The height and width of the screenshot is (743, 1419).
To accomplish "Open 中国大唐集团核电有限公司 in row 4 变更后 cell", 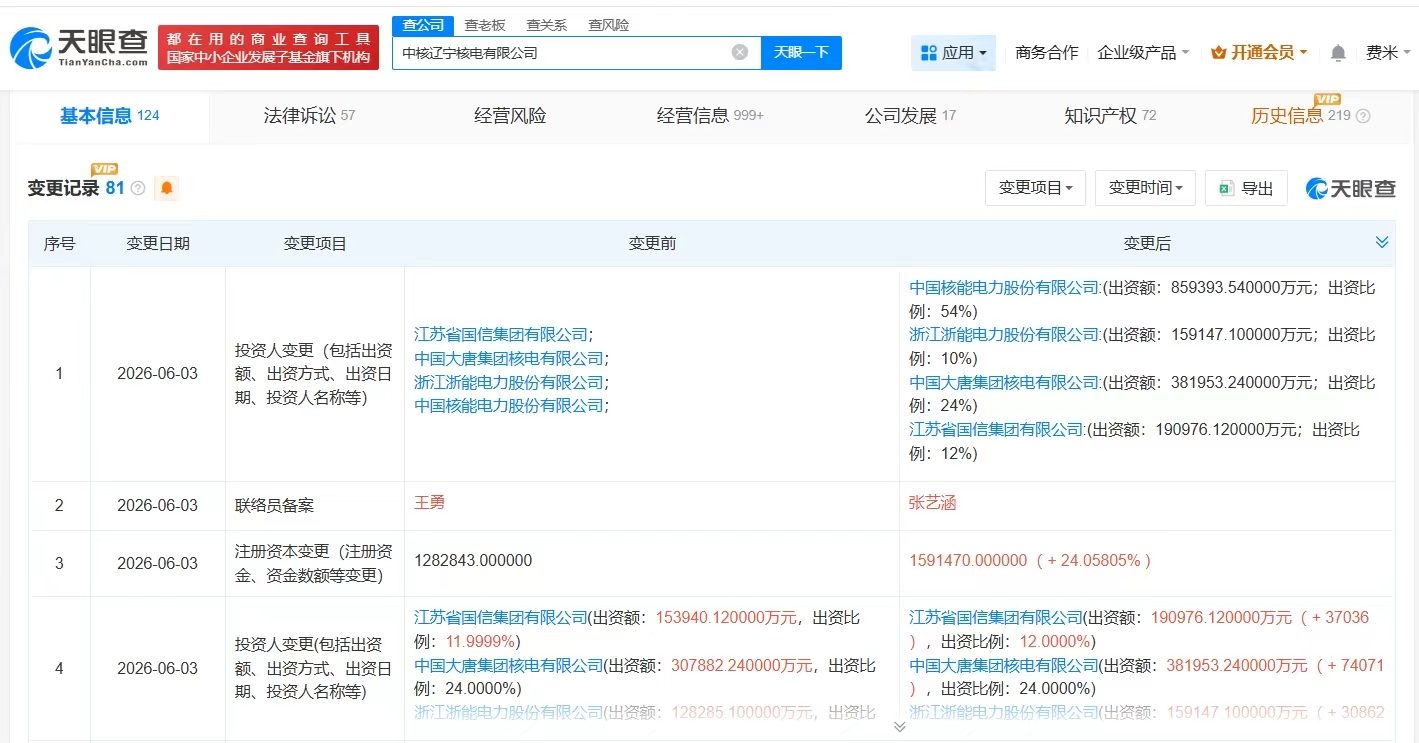I will (1004, 666).
